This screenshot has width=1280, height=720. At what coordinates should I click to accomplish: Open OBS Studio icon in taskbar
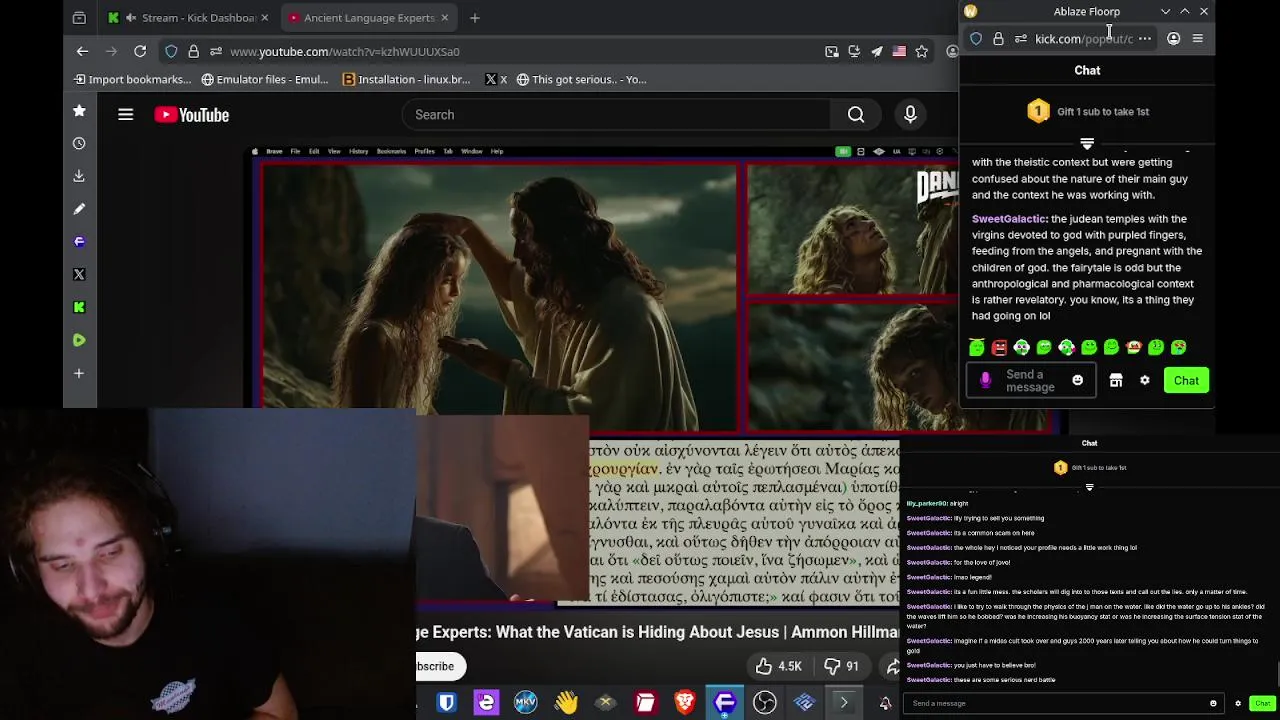point(765,703)
